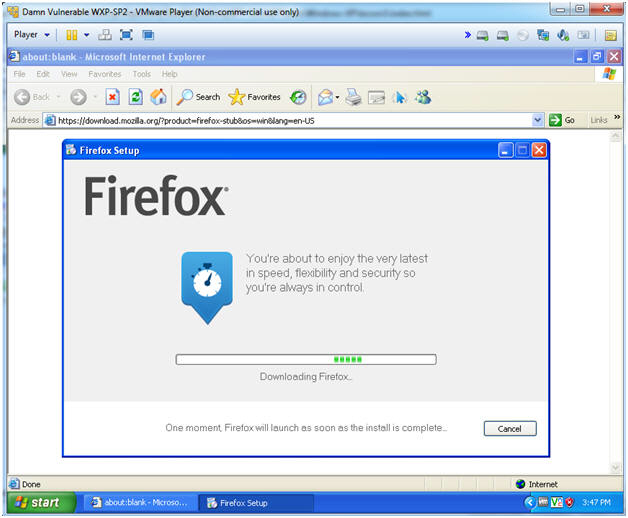Viewport: 628px width, 518px height.
Task: Click the Search toolbar button
Action: tap(199, 97)
